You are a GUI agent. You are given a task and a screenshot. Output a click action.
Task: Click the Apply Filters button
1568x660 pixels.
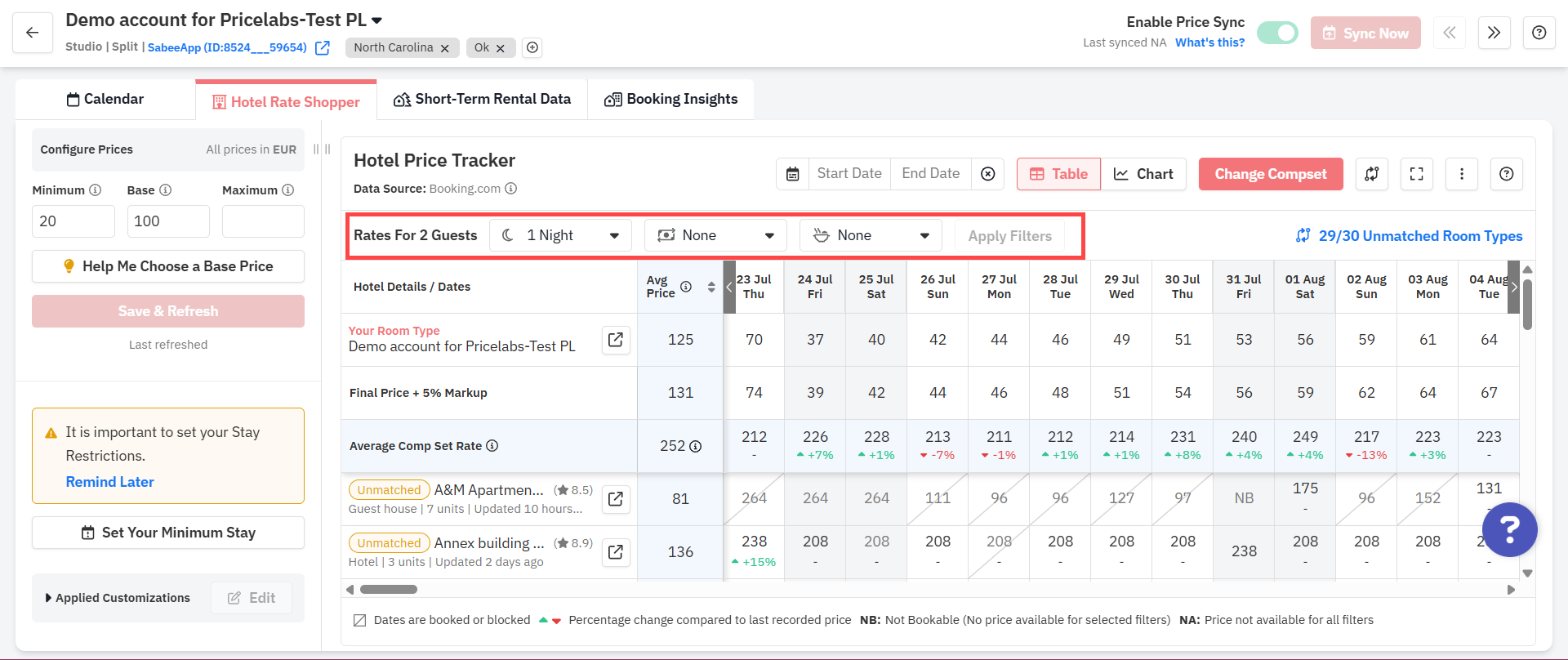tap(1010, 236)
